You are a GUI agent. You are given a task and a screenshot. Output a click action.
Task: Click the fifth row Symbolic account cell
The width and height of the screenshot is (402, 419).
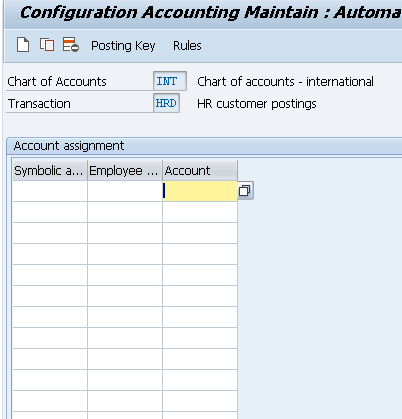coord(50,275)
